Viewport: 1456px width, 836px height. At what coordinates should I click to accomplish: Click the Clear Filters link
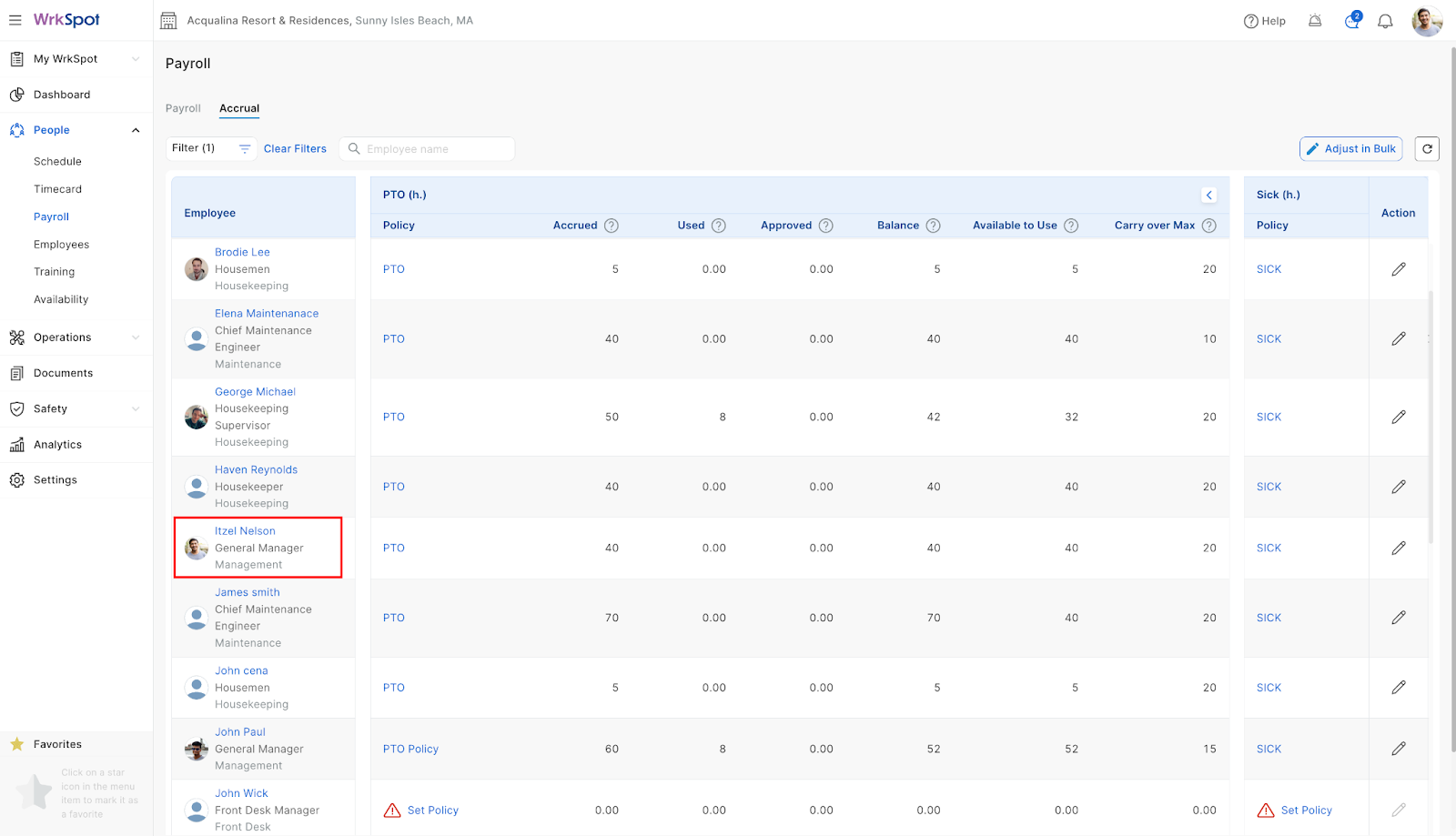click(x=295, y=149)
